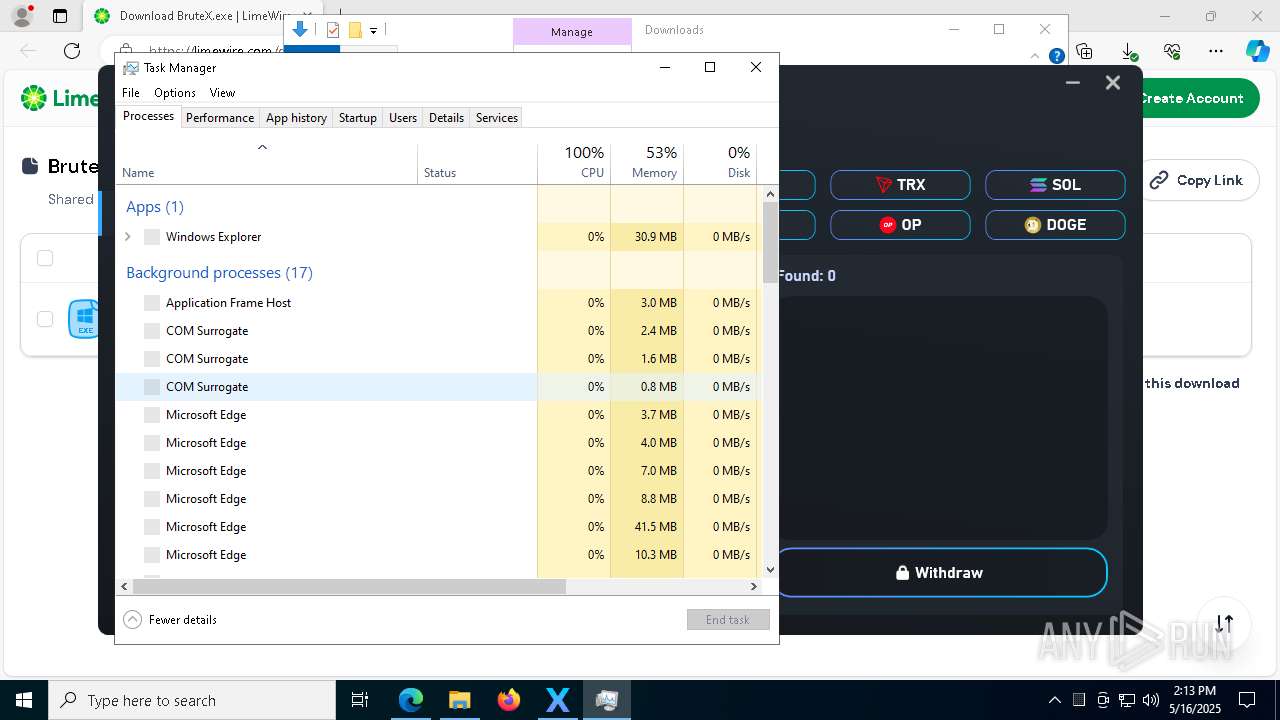Click File Explorer quick access down-arrow icon

tap(299, 30)
